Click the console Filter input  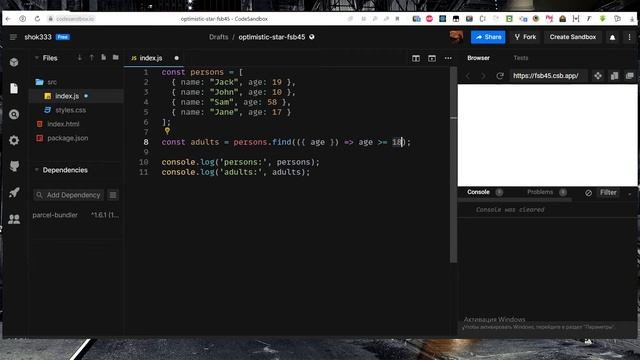click(608, 193)
